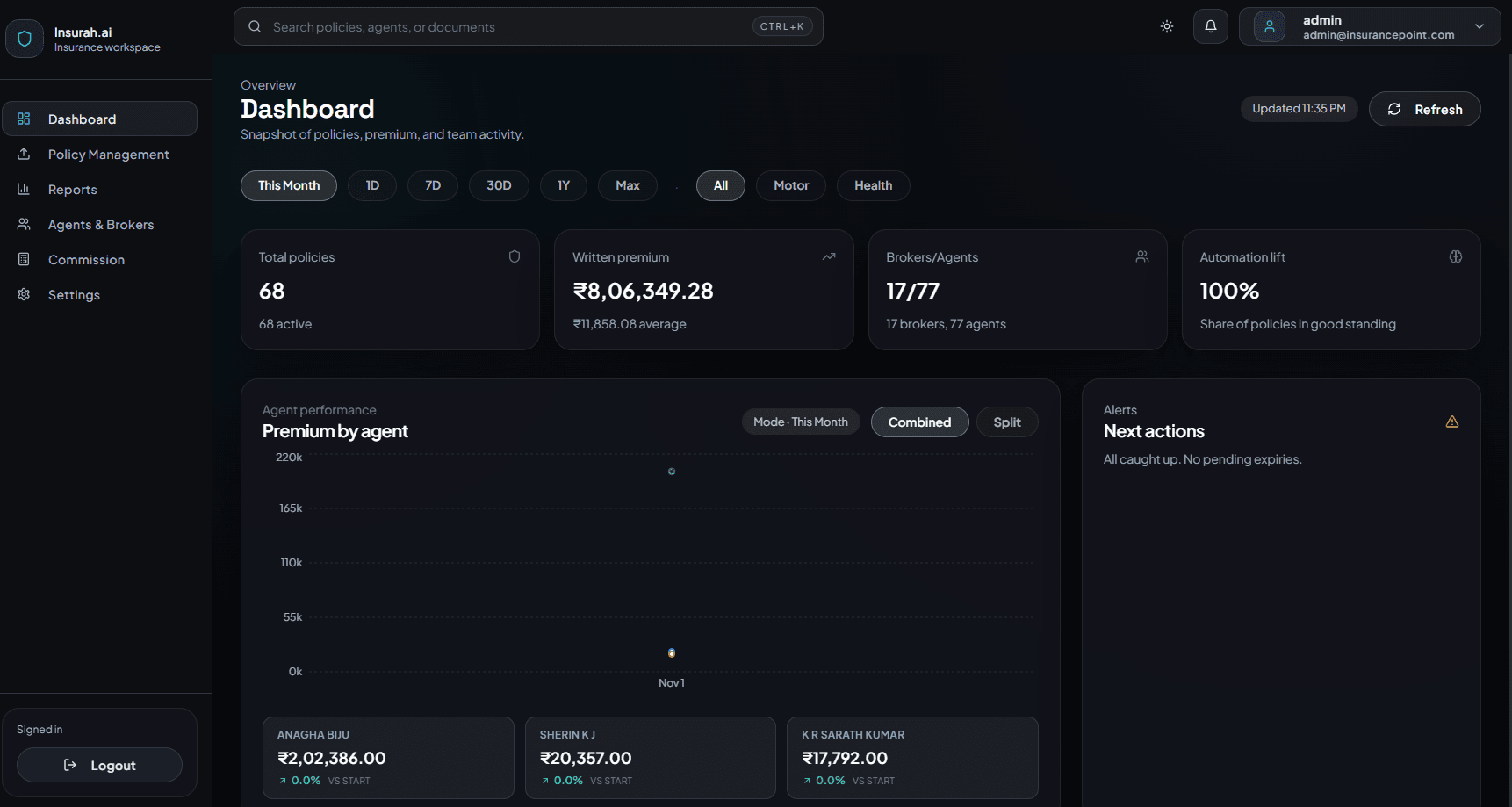This screenshot has height=807, width=1512.
Task: Select the Motor filter tab
Action: 790,185
